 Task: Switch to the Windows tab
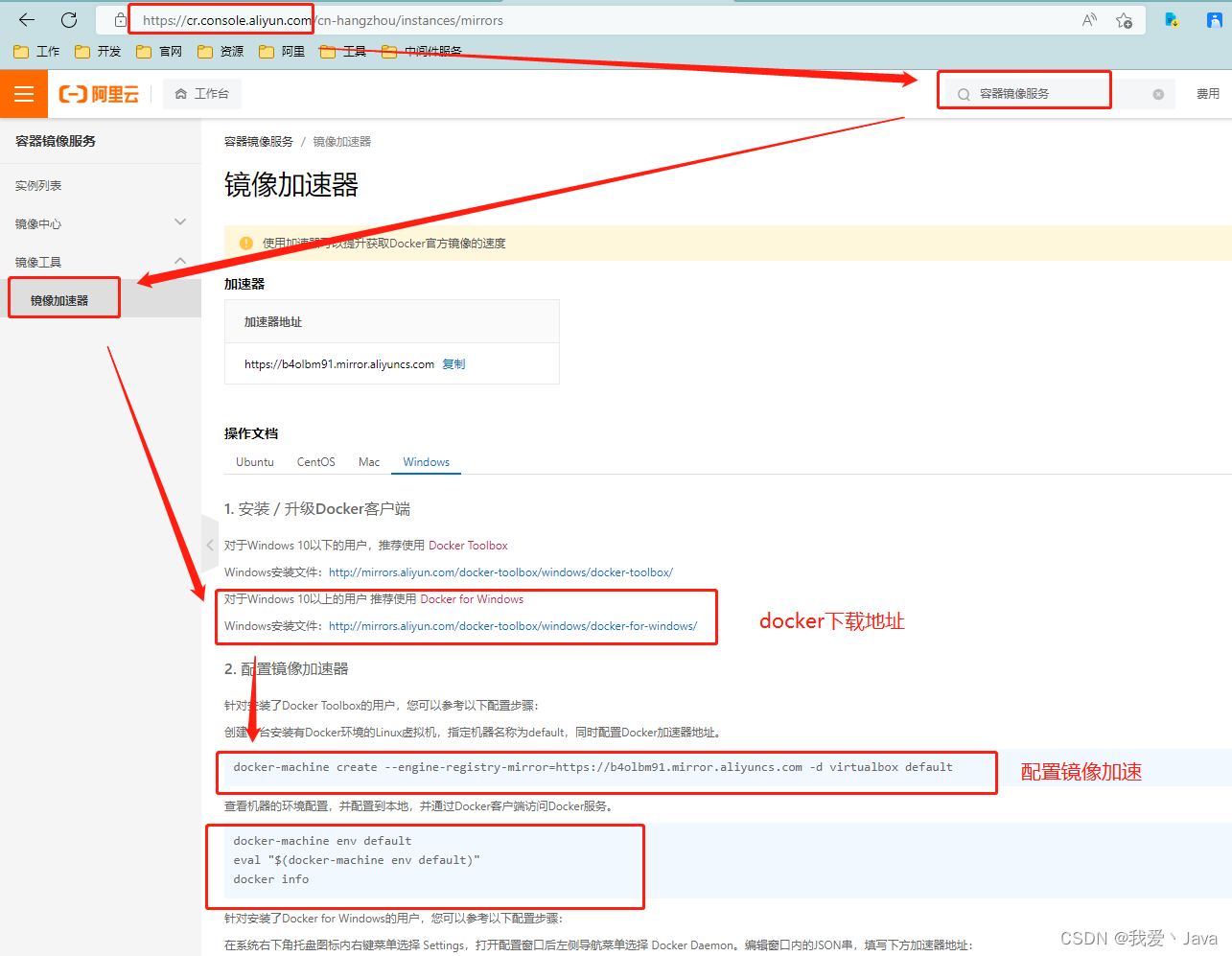point(427,462)
